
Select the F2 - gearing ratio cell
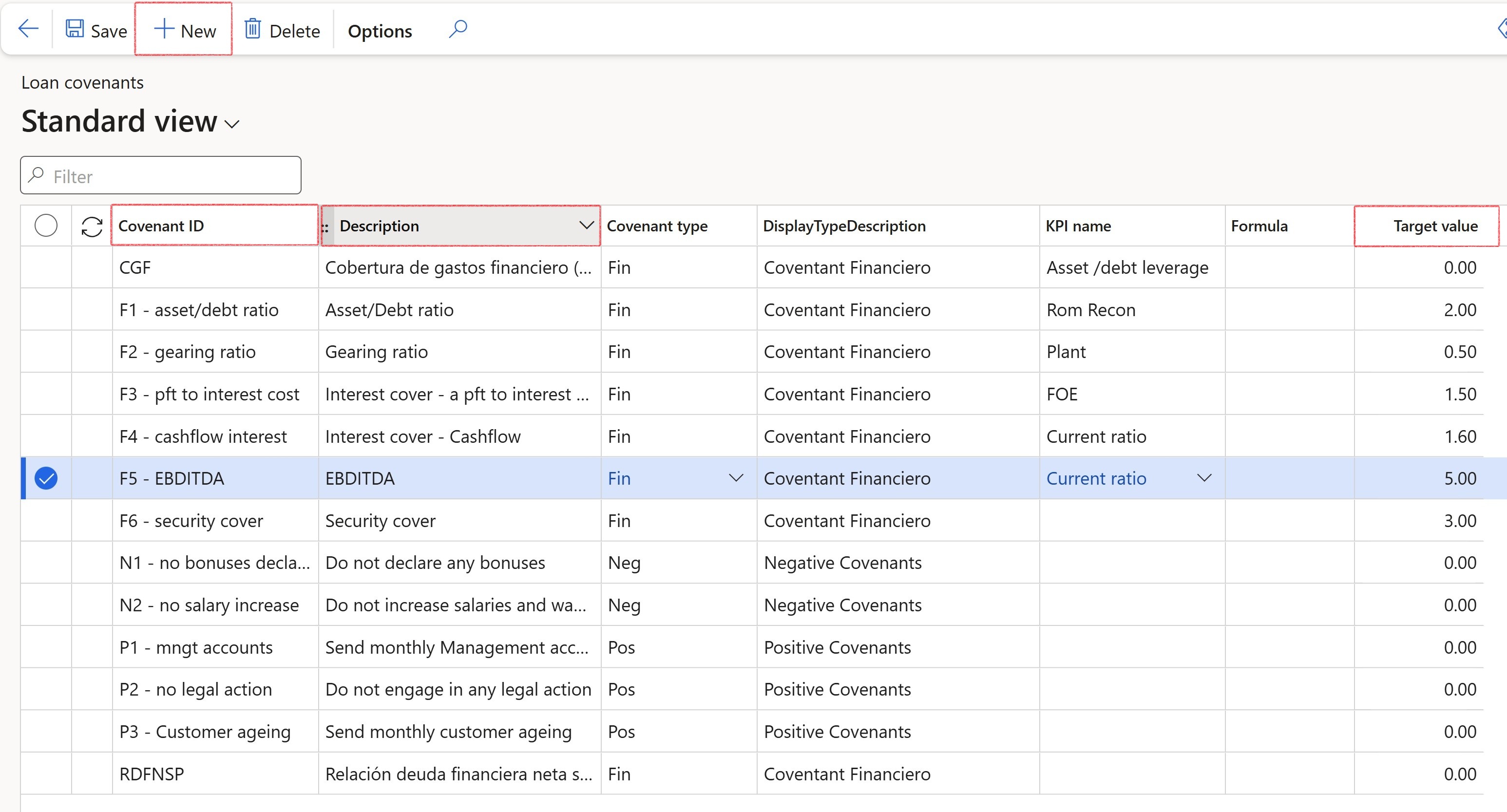[x=215, y=352]
